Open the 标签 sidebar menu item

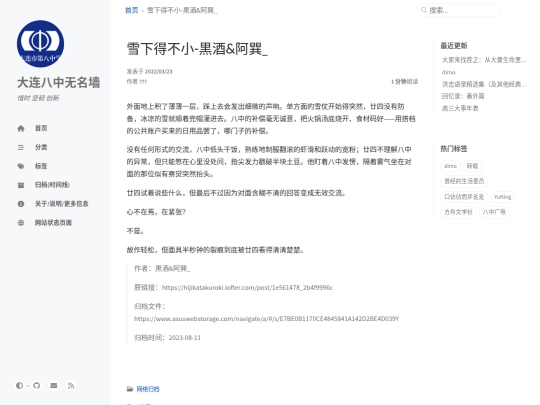coord(41,166)
